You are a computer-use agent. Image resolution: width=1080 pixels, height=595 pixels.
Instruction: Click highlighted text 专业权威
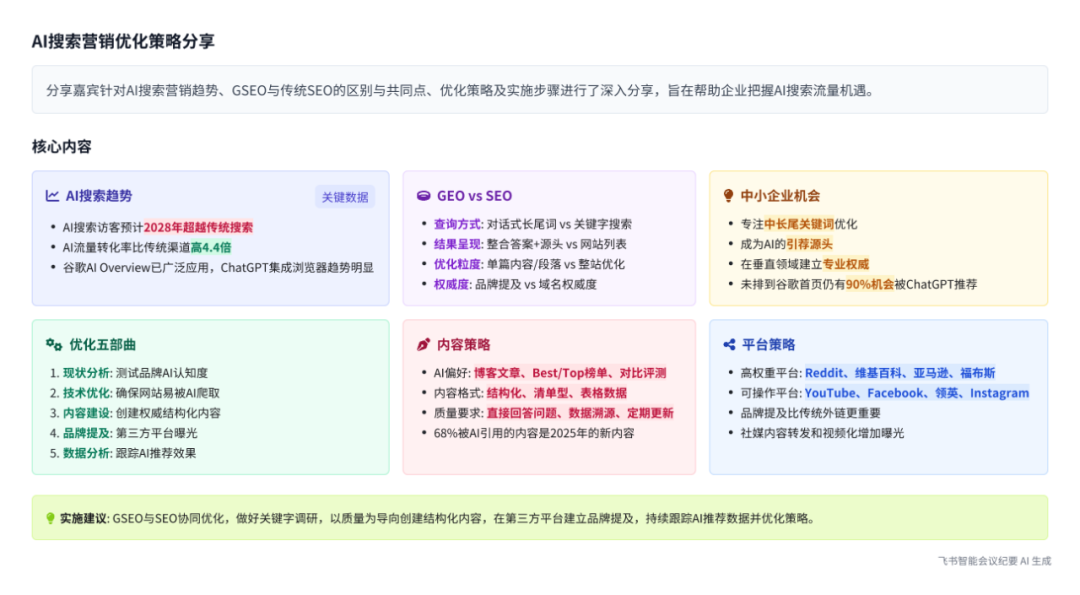point(846,264)
